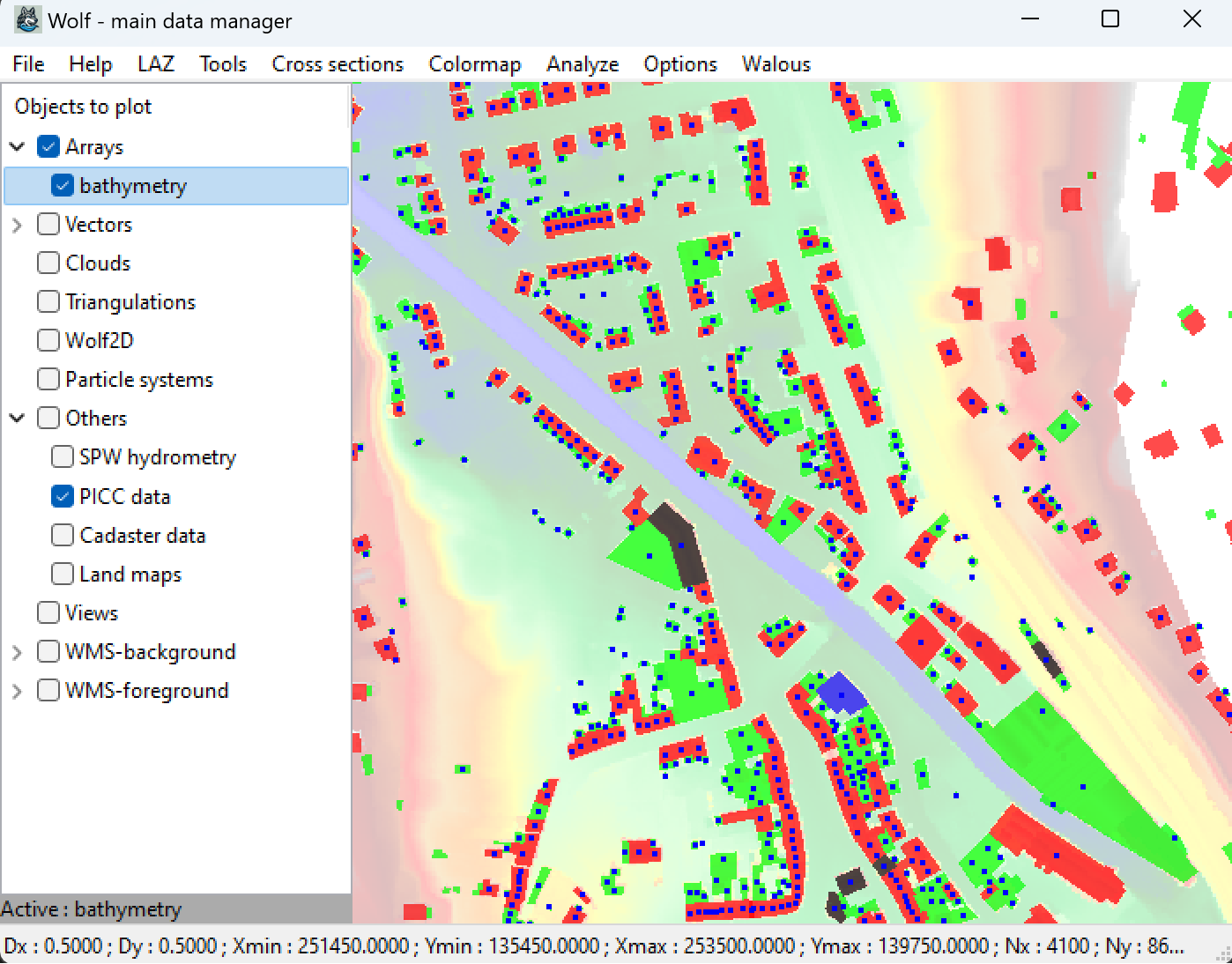Maximize the Wolf main data manager window
This screenshot has height=964, width=1232.
click(1110, 19)
